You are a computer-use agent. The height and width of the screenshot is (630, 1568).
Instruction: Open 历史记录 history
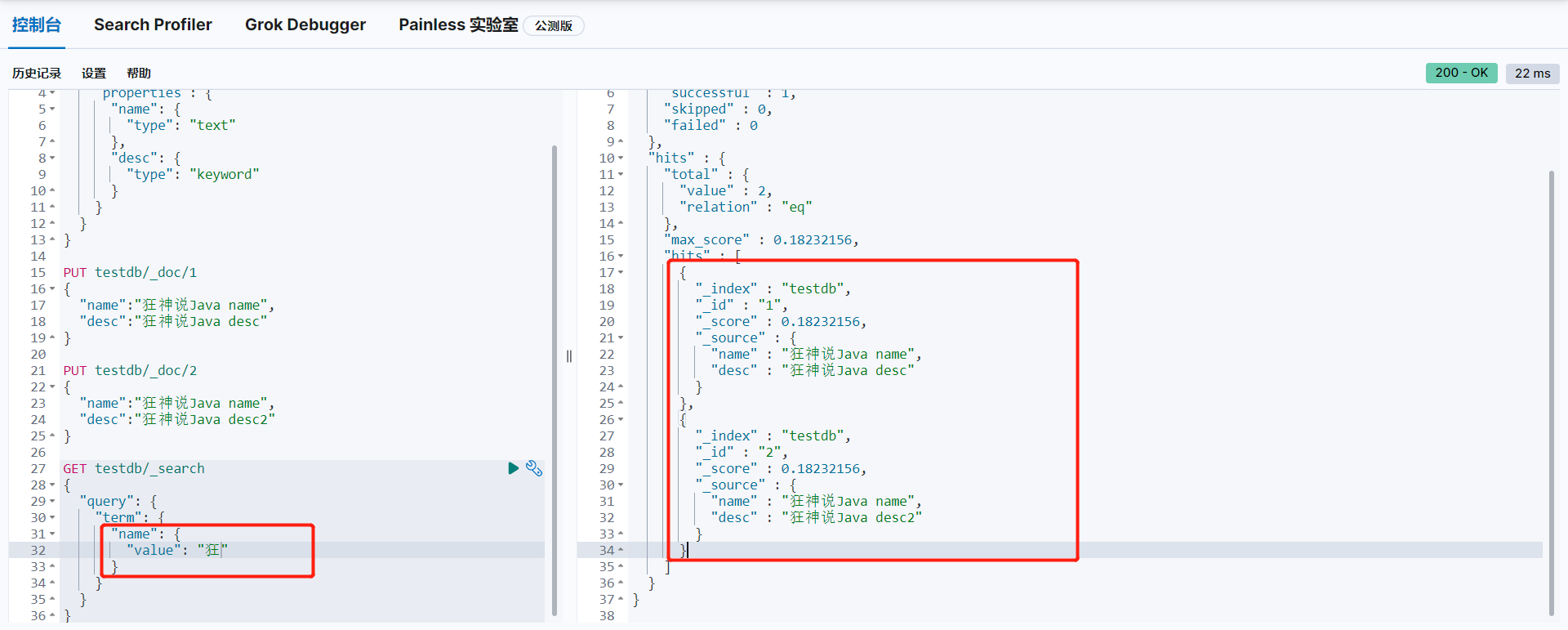coord(37,73)
